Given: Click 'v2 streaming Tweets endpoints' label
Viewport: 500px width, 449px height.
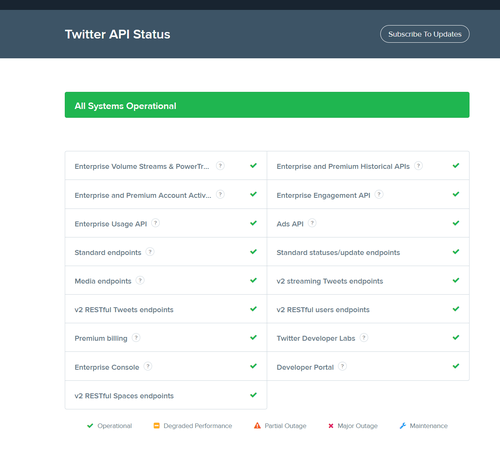Looking at the screenshot, I should pos(330,281).
